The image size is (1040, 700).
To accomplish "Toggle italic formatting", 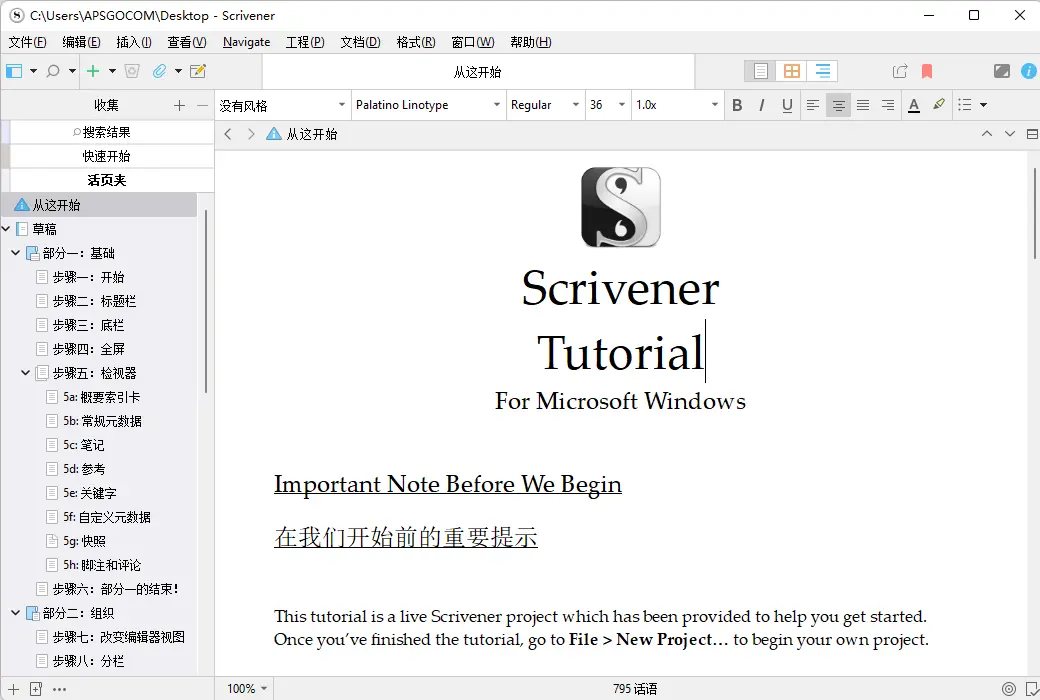I will (x=761, y=105).
